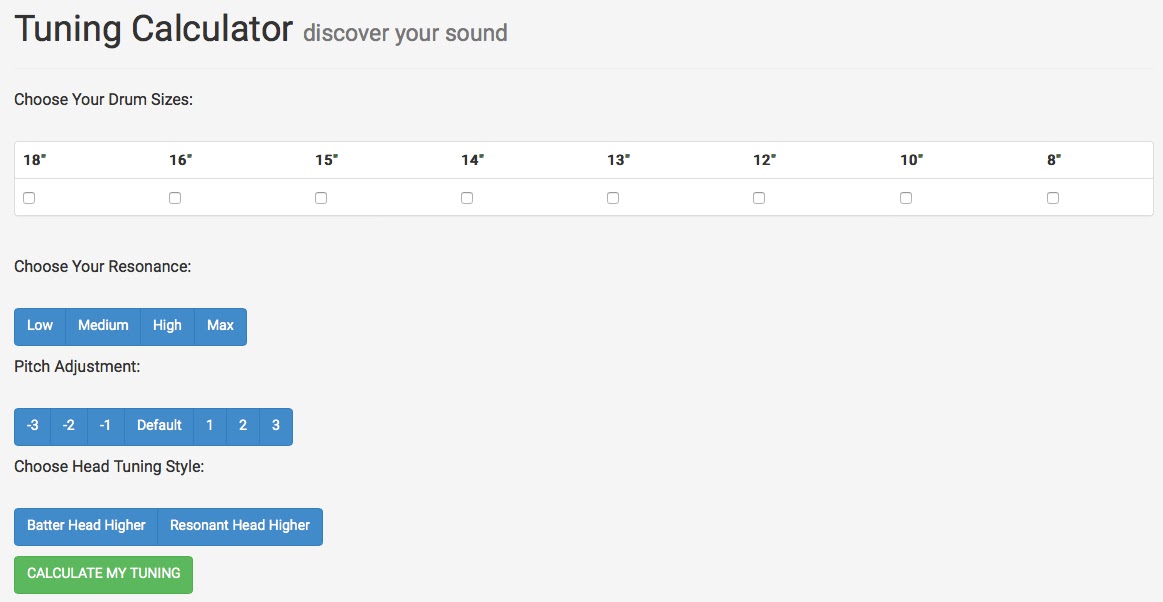1163x602 pixels.
Task: Lower pitch adjustment to -1
Action: (105, 426)
